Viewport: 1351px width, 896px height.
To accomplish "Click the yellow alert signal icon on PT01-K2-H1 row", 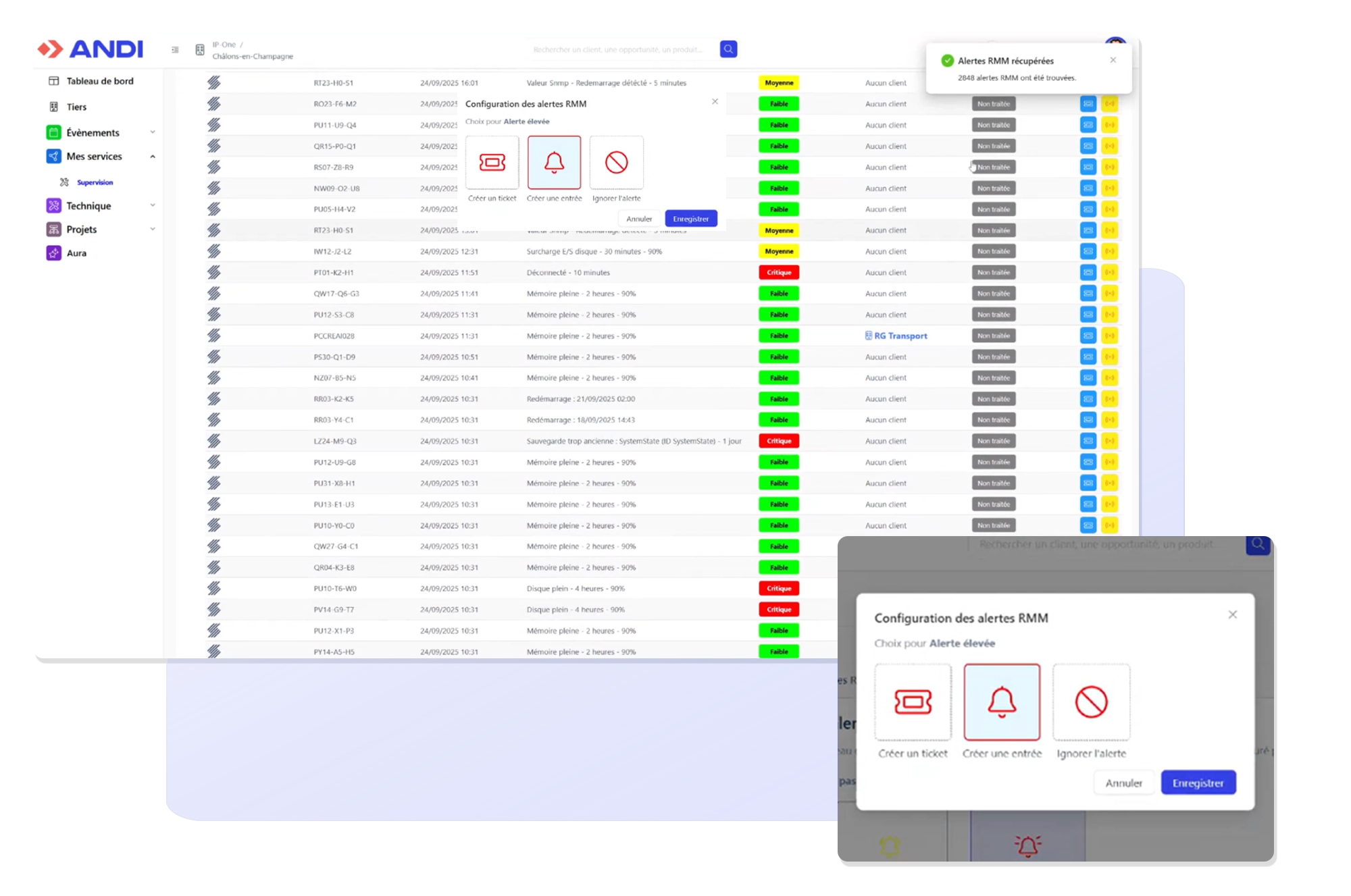I will [x=1110, y=272].
